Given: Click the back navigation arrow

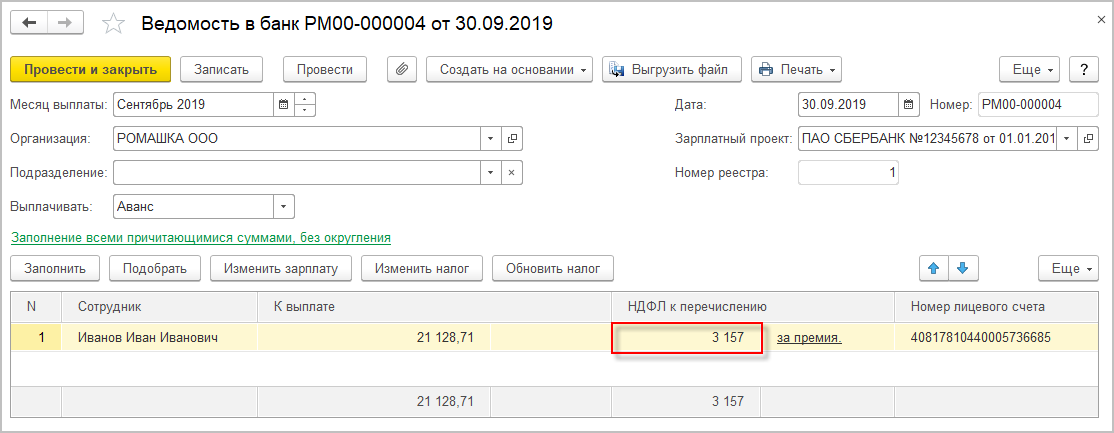Looking at the screenshot, I should coord(29,23).
